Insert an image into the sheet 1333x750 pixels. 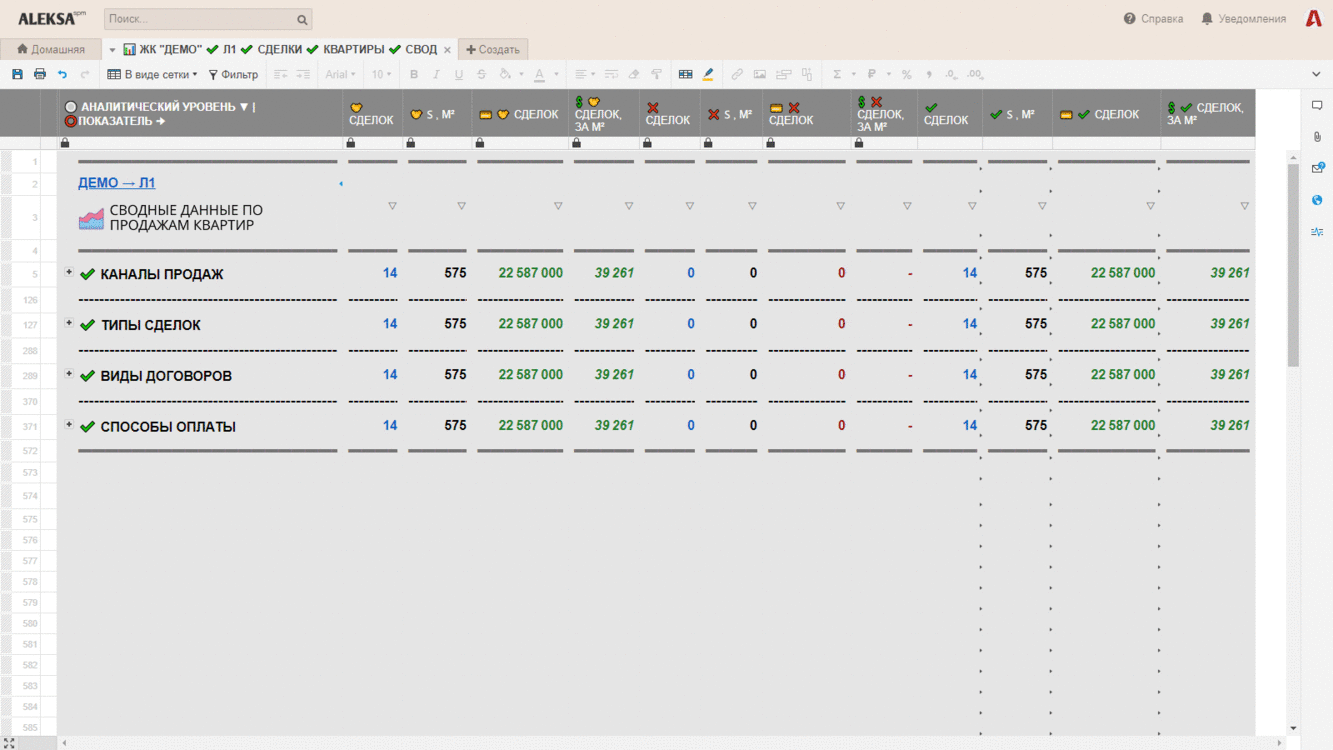click(760, 74)
